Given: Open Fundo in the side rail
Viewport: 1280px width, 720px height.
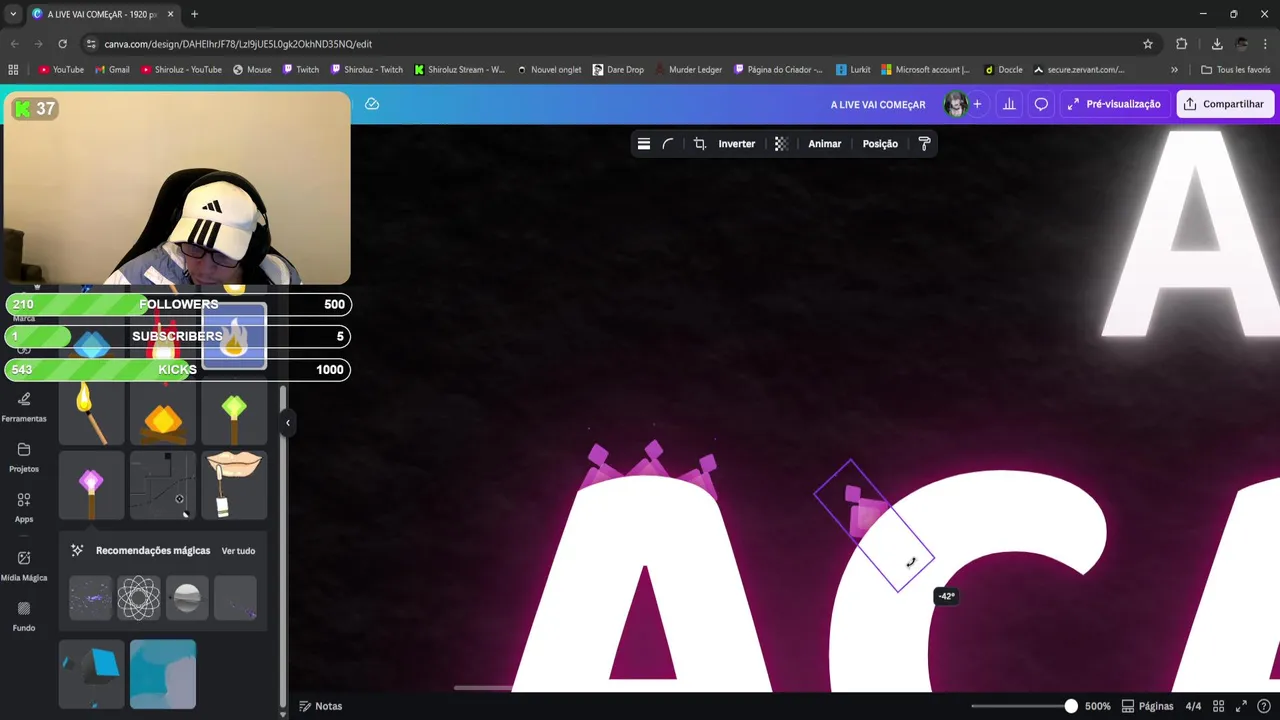Looking at the screenshot, I should 24,616.
